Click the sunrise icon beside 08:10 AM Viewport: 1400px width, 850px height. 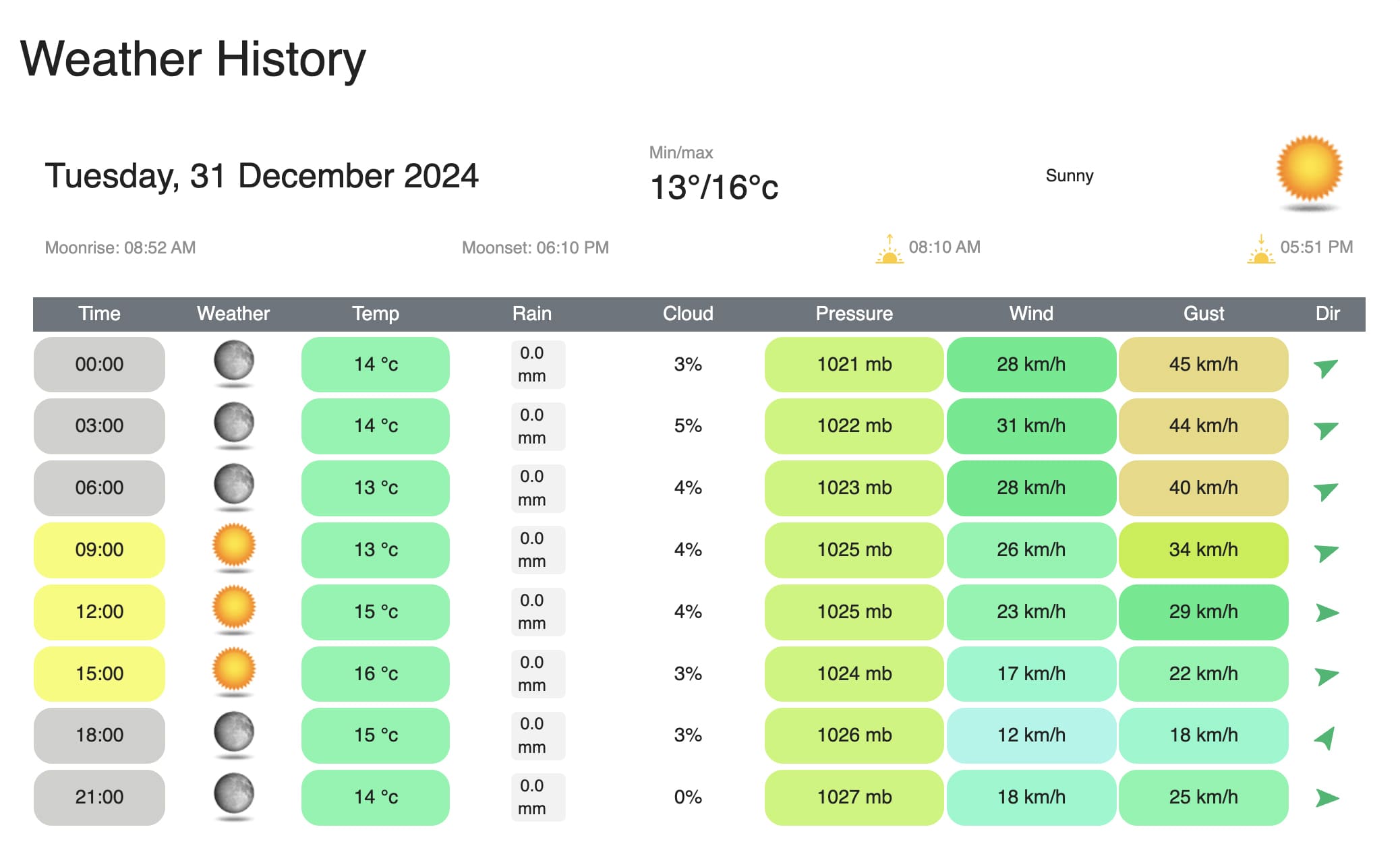[889, 249]
